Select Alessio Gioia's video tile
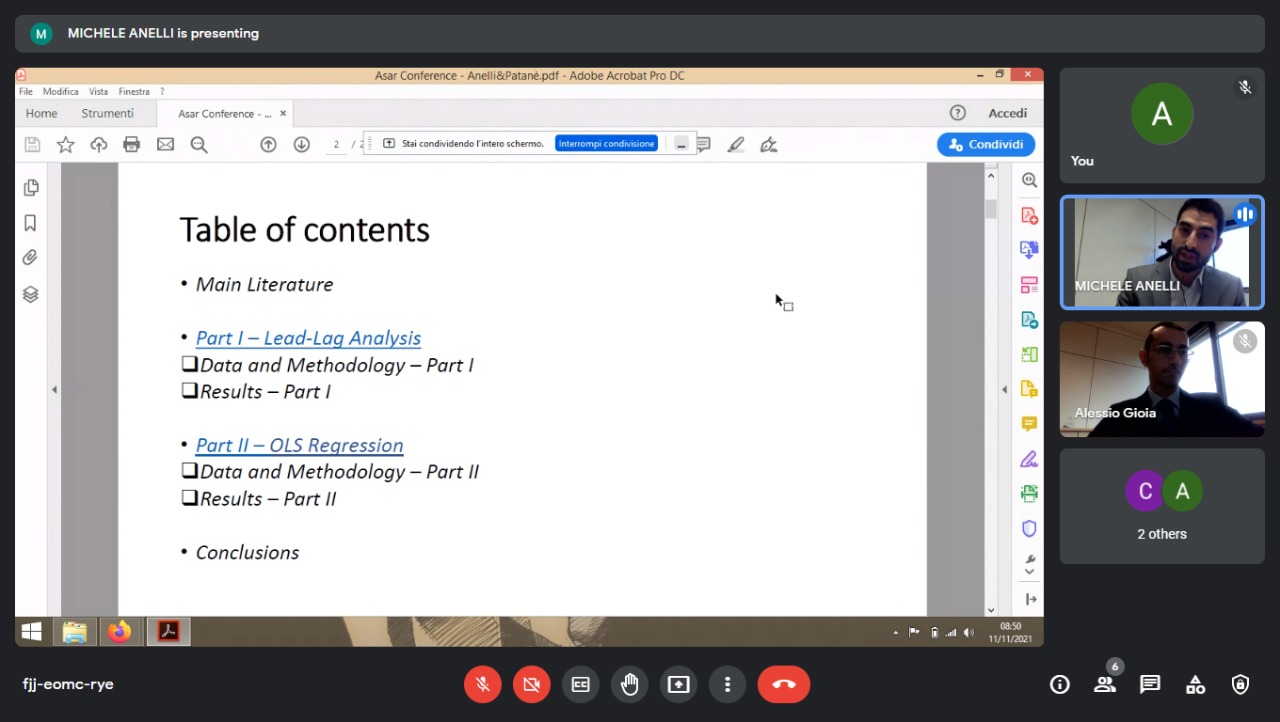Viewport: 1280px width, 722px height. click(1162, 379)
